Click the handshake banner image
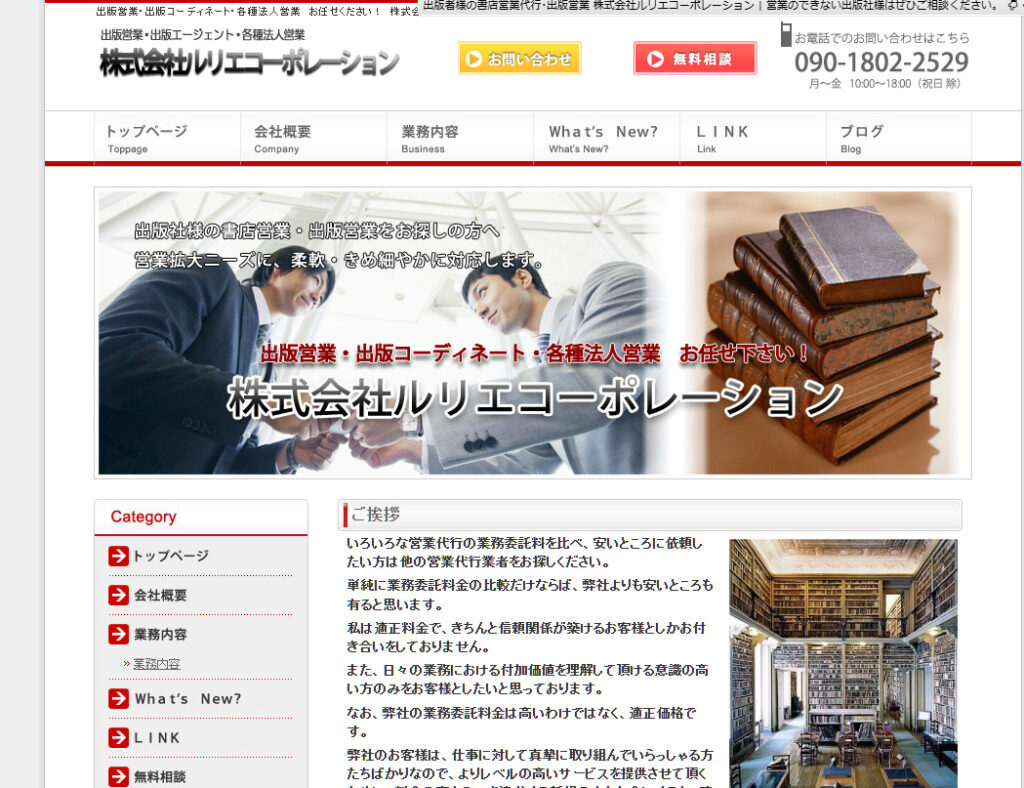 click(532, 332)
